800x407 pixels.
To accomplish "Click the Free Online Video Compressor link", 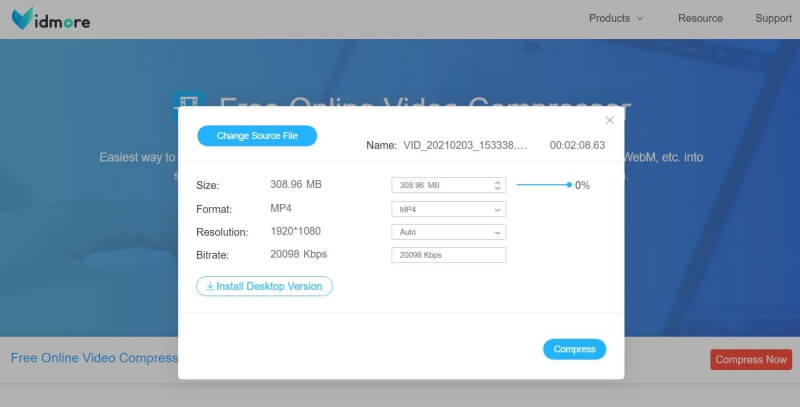I will click(94, 358).
